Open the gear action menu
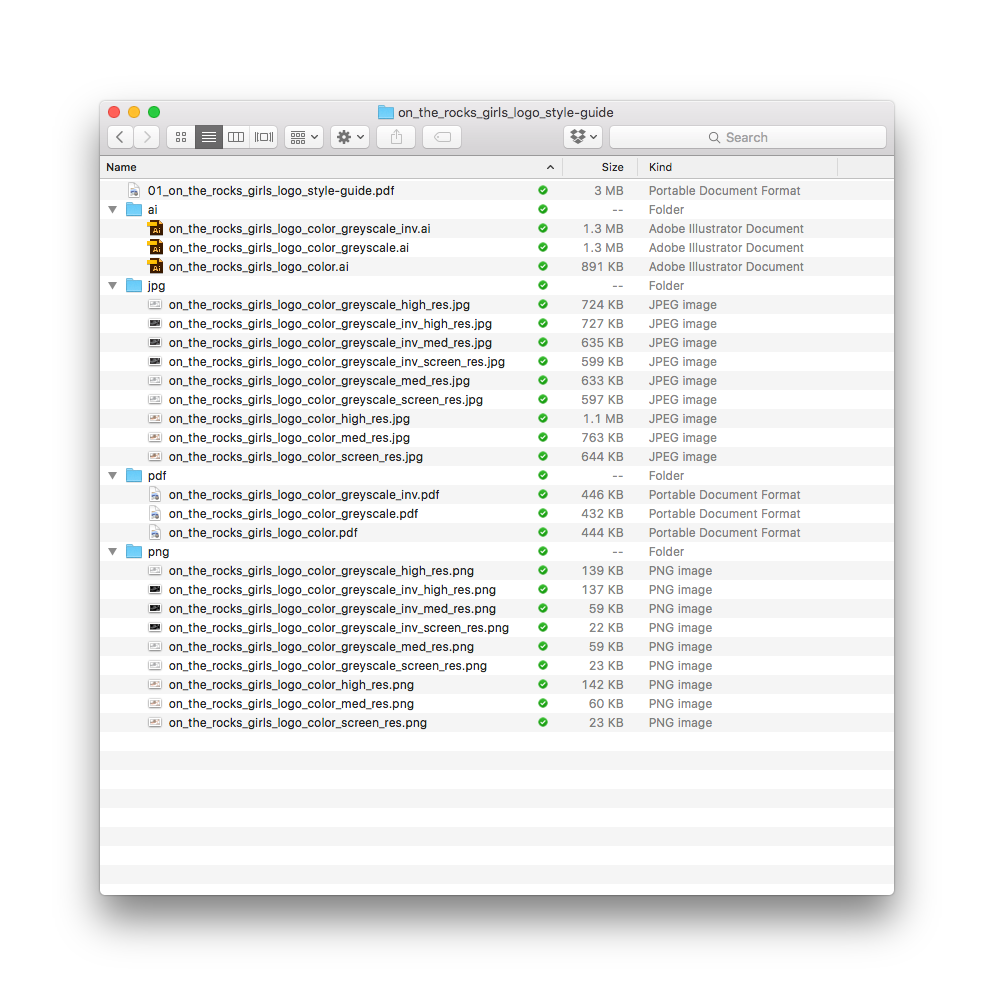 350,137
